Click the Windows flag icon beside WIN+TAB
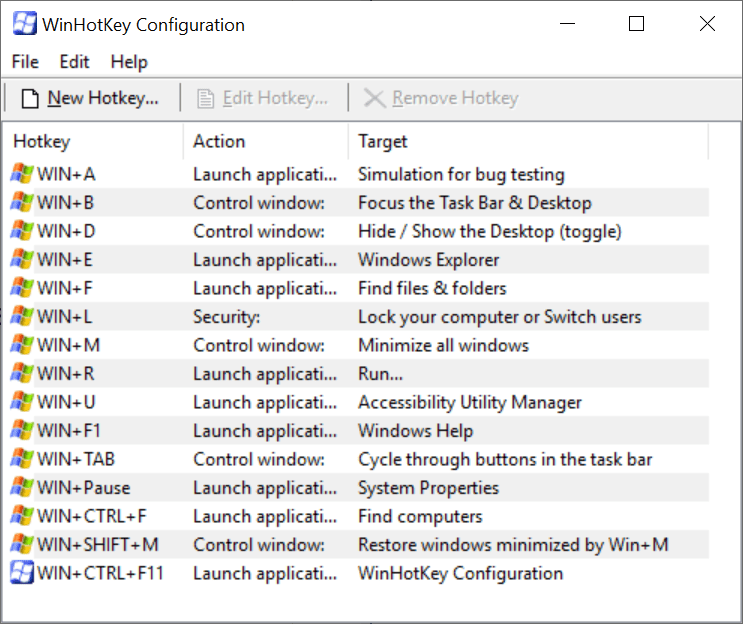743x624 pixels. (22, 459)
